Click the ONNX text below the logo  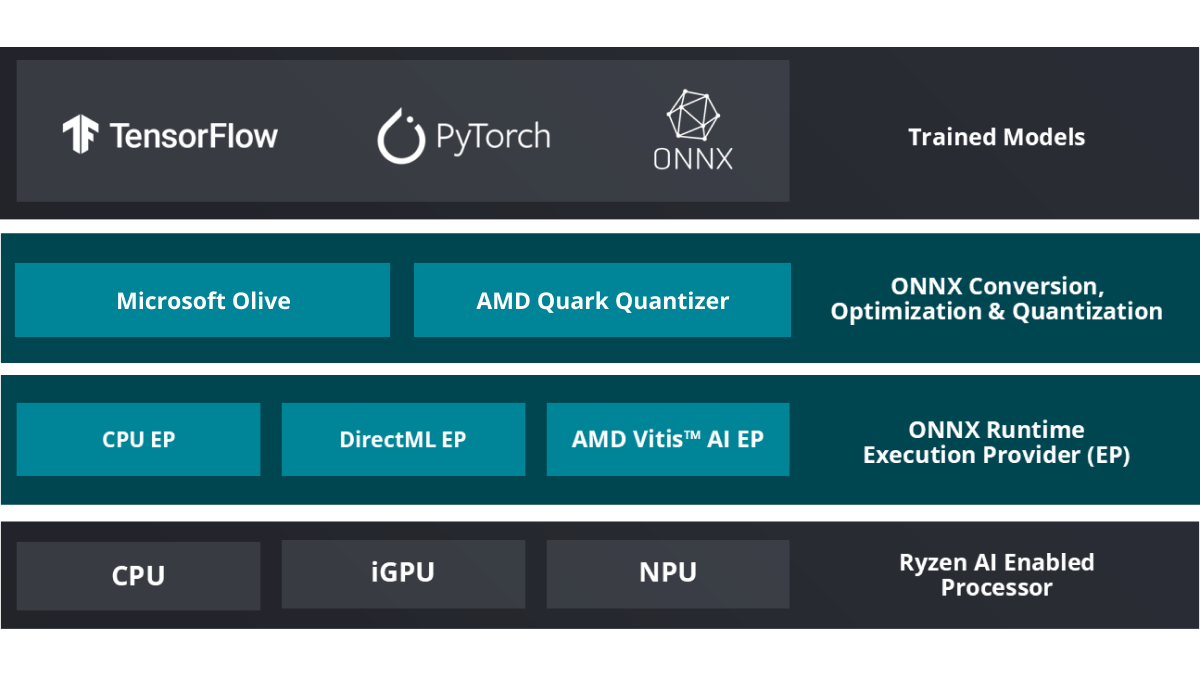coord(692,158)
